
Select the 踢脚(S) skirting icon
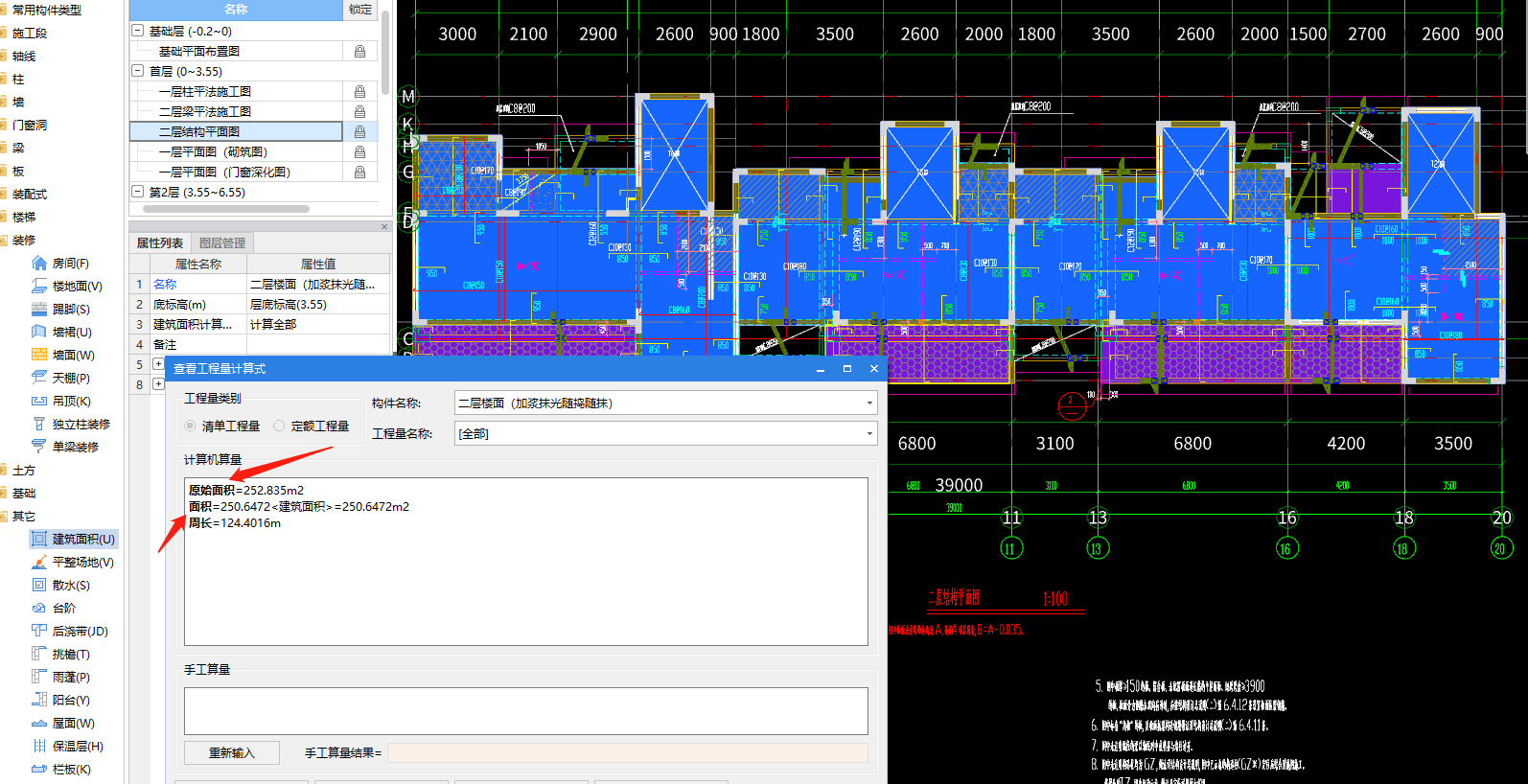click(x=39, y=309)
